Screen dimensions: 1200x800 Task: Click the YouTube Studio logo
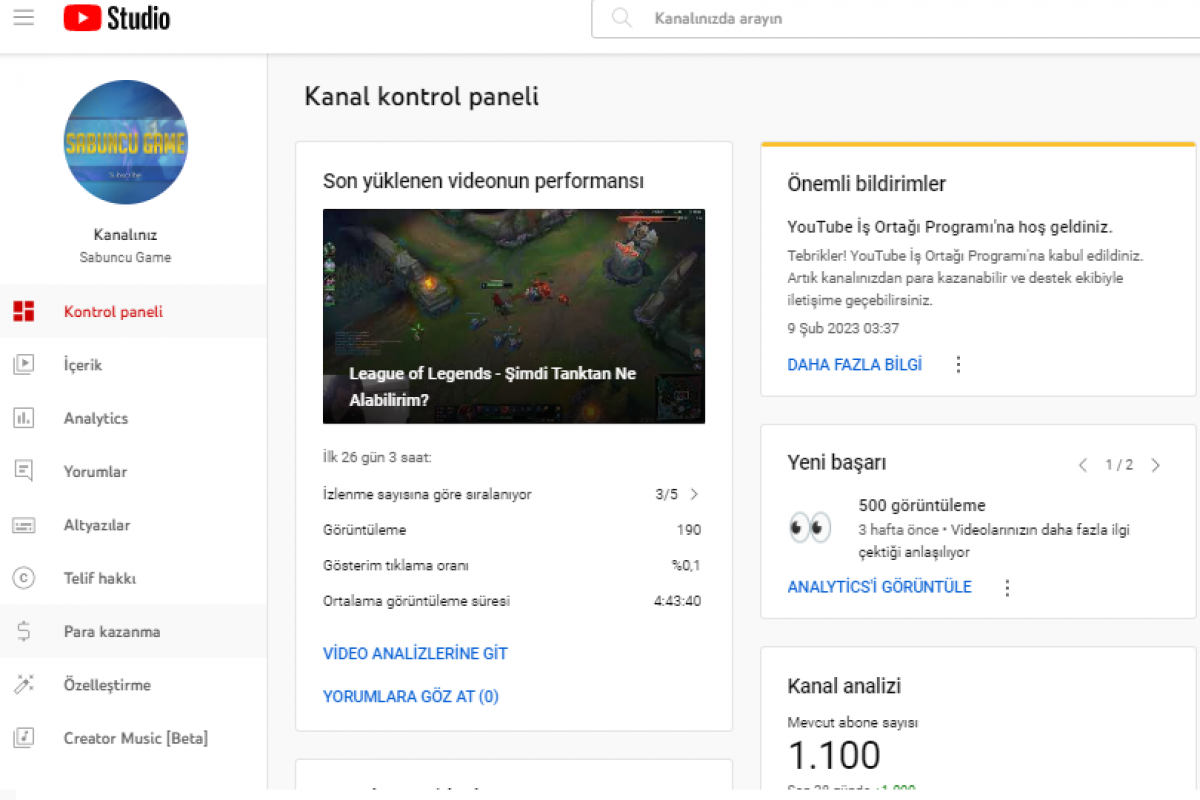click(x=117, y=18)
